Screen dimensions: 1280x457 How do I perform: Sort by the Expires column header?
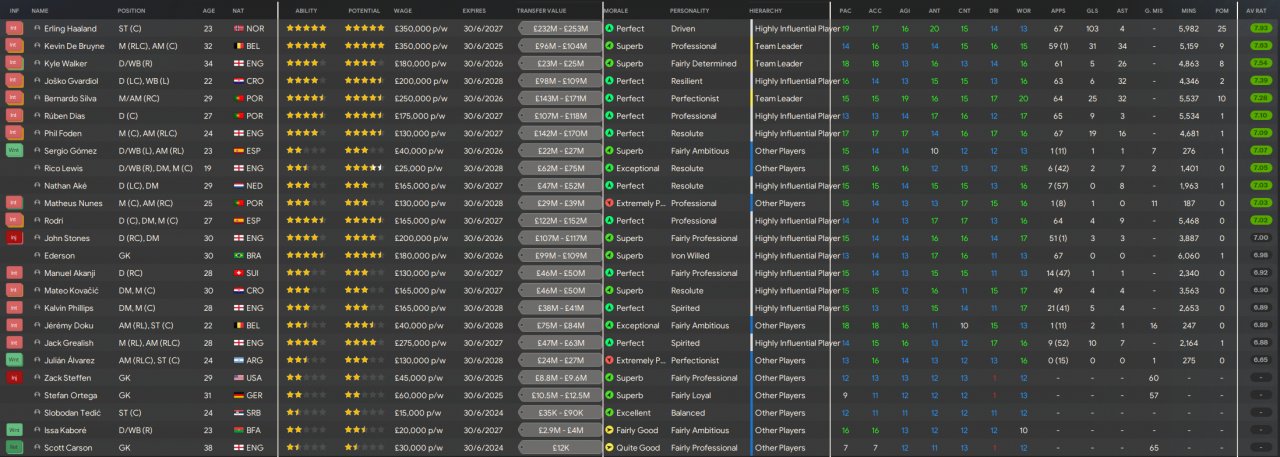tap(474, 10)
